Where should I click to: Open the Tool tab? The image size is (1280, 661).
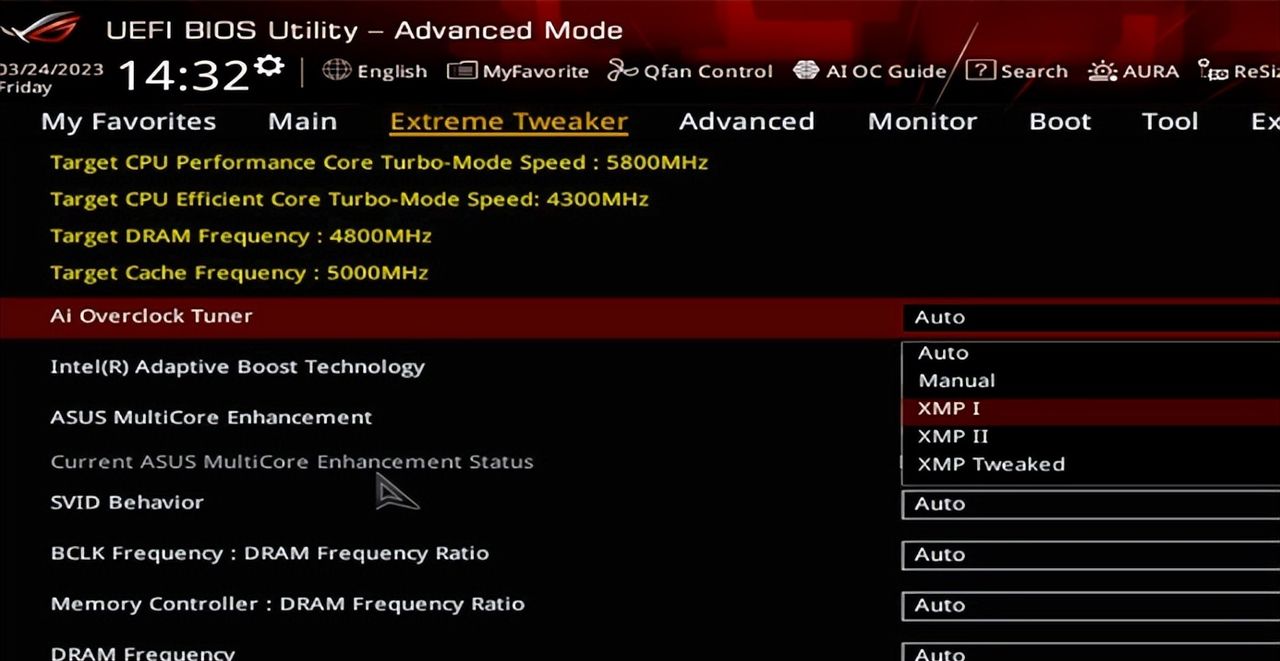coord(1170,122)
